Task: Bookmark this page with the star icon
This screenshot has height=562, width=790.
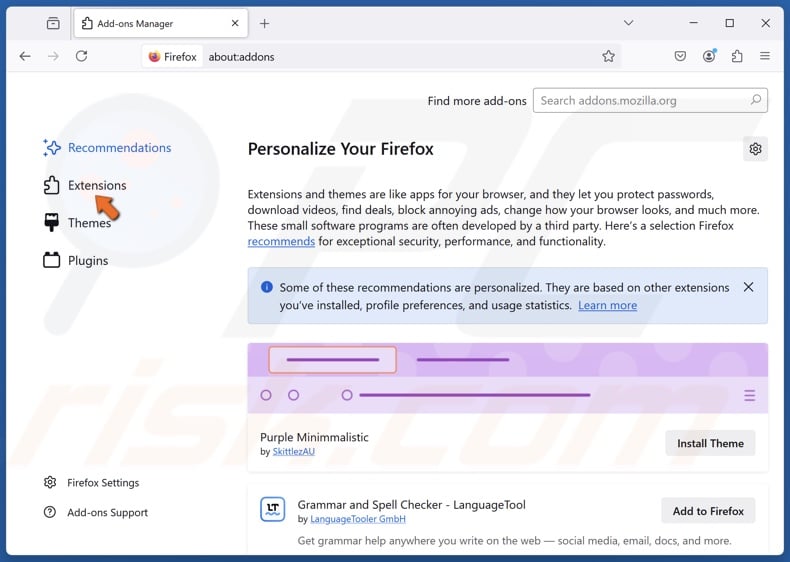Action: coord(608,56)
